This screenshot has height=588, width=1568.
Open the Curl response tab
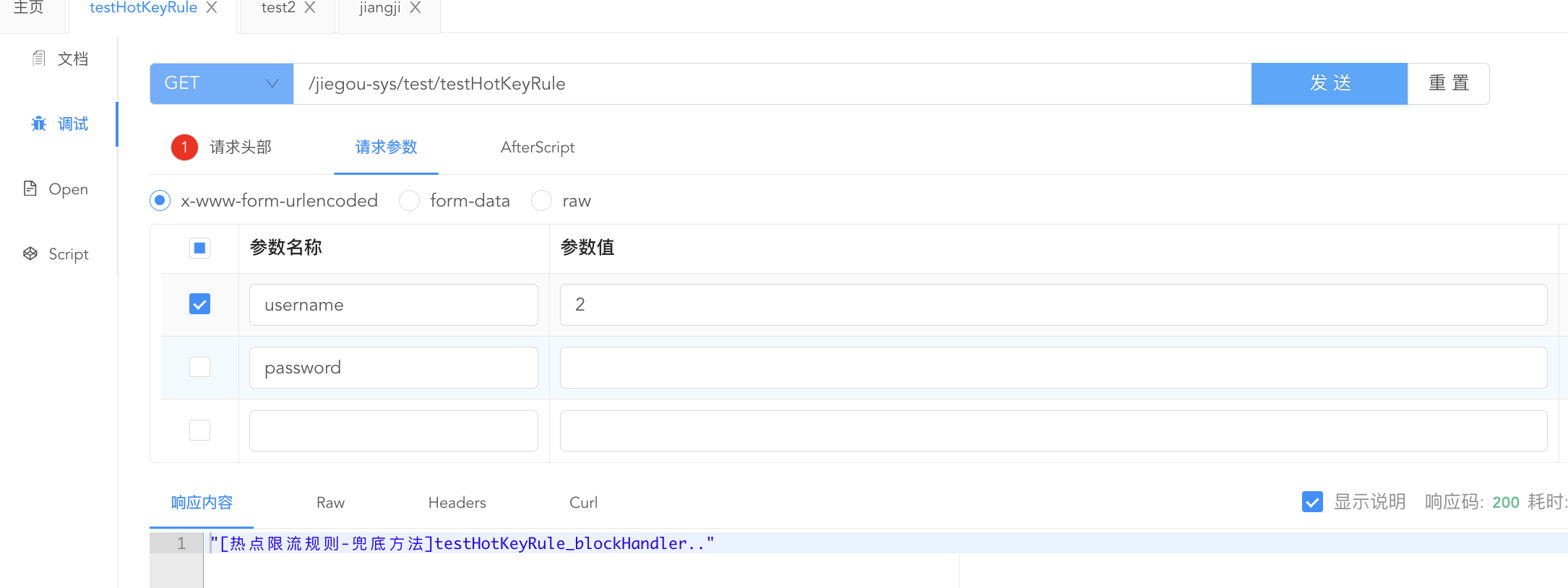click(x=583, y=503)
